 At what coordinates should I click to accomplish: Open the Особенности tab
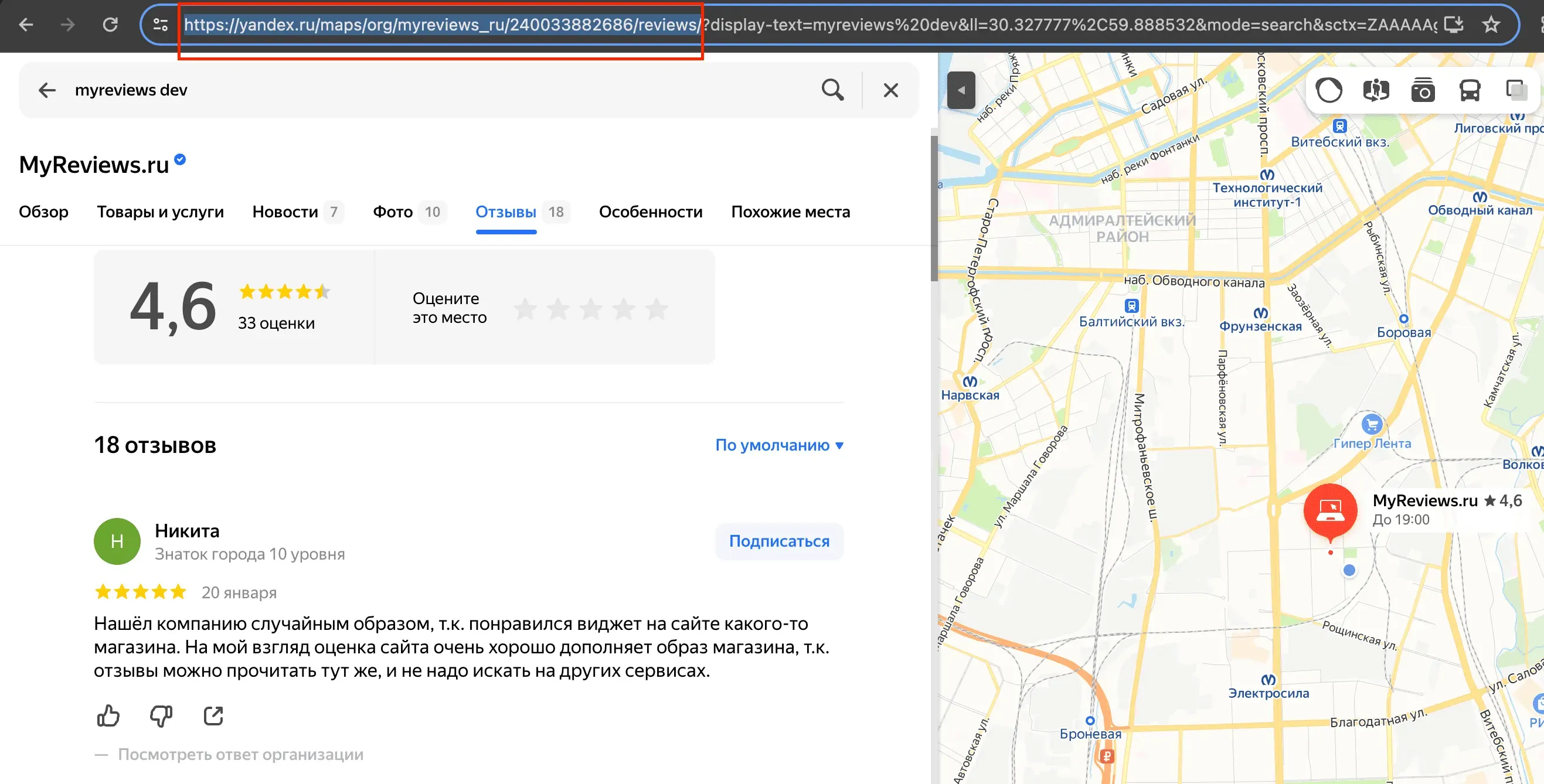tap(650, 212)
